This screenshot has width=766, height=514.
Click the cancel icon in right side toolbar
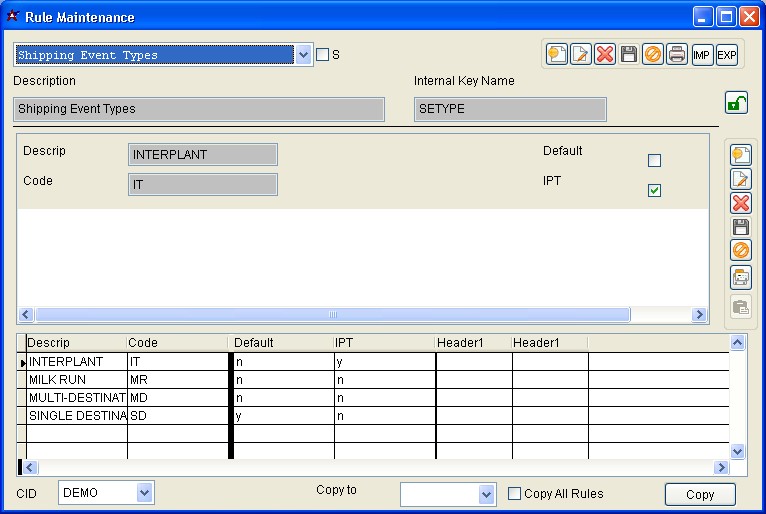(741, 251)
